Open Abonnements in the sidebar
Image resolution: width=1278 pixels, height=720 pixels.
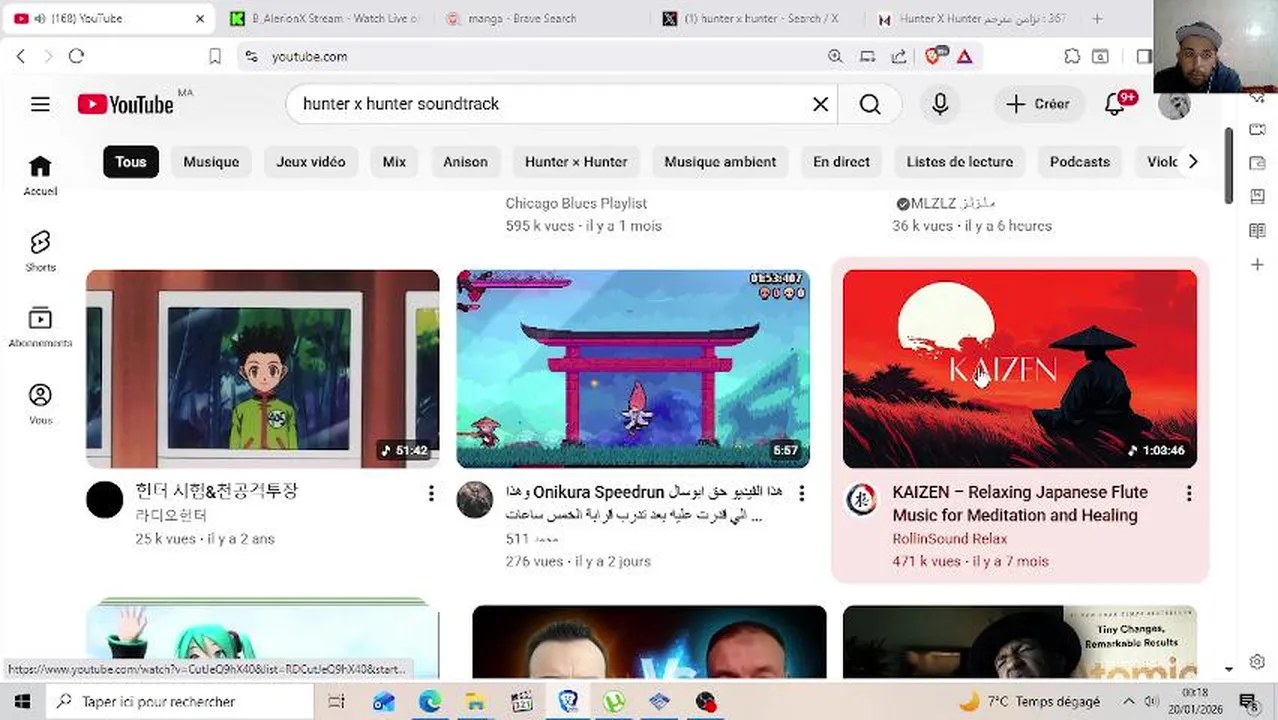click(40, 328)
